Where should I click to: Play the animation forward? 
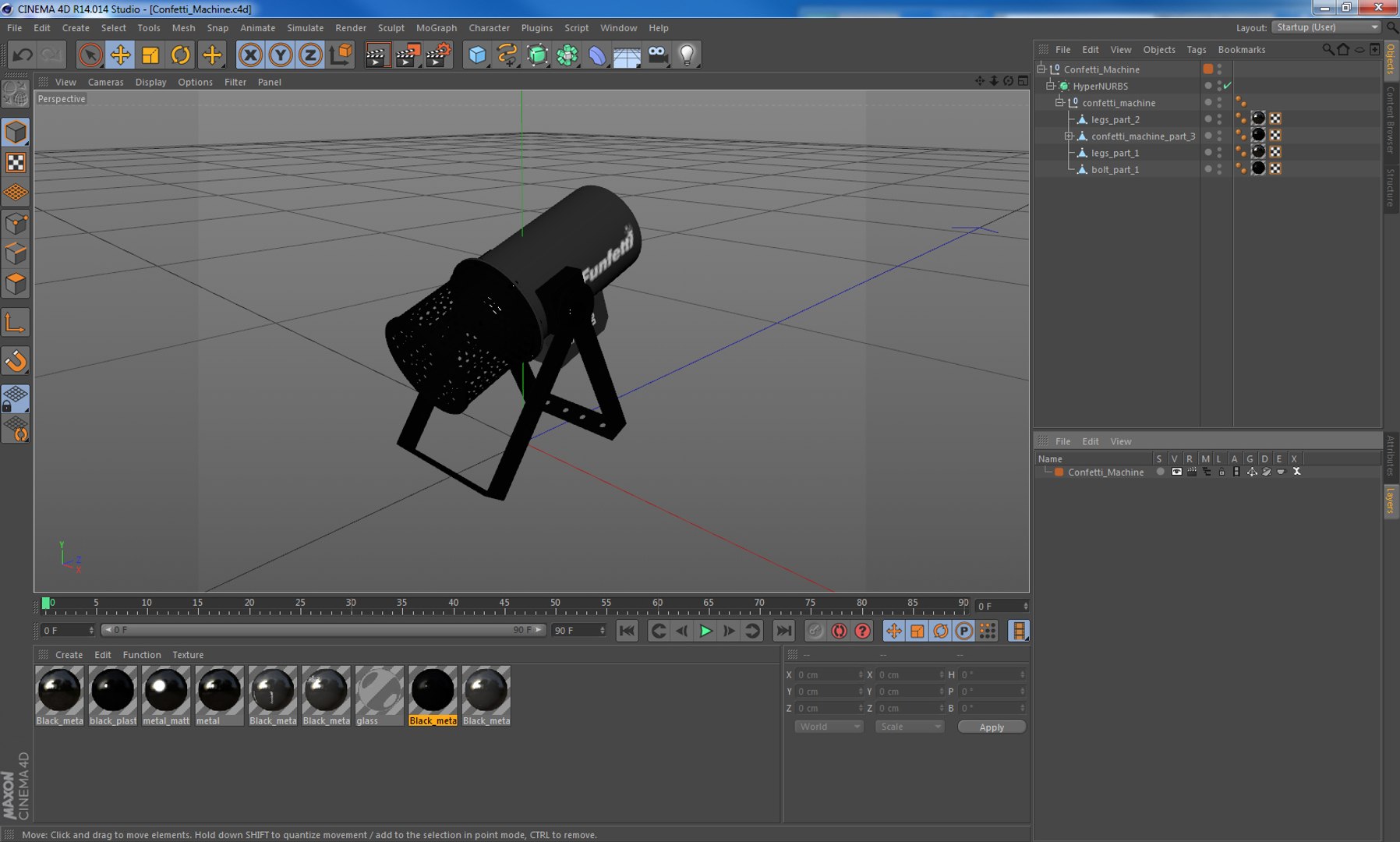705,631
